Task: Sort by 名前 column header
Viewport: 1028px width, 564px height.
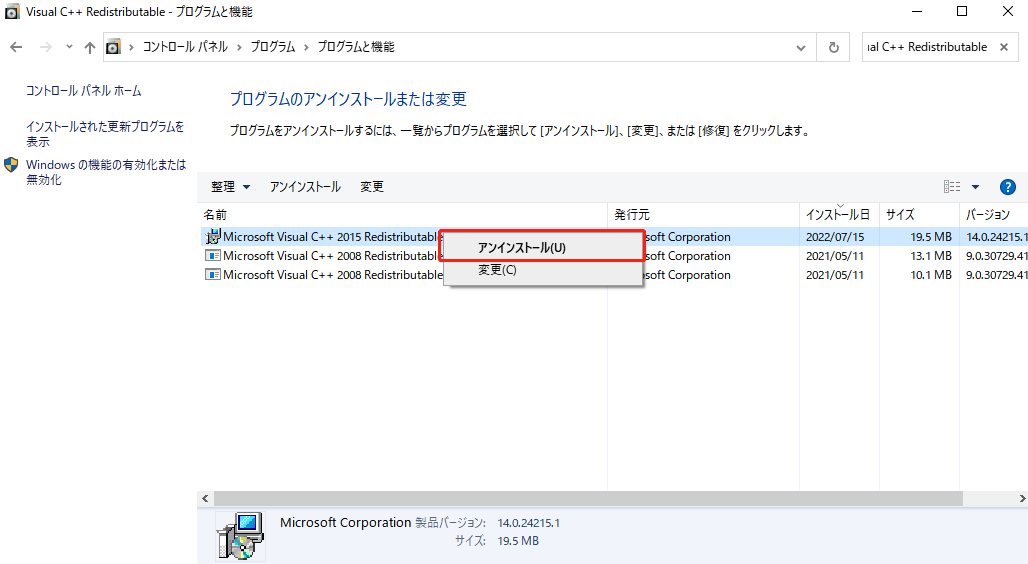Action: pos(403,214)
